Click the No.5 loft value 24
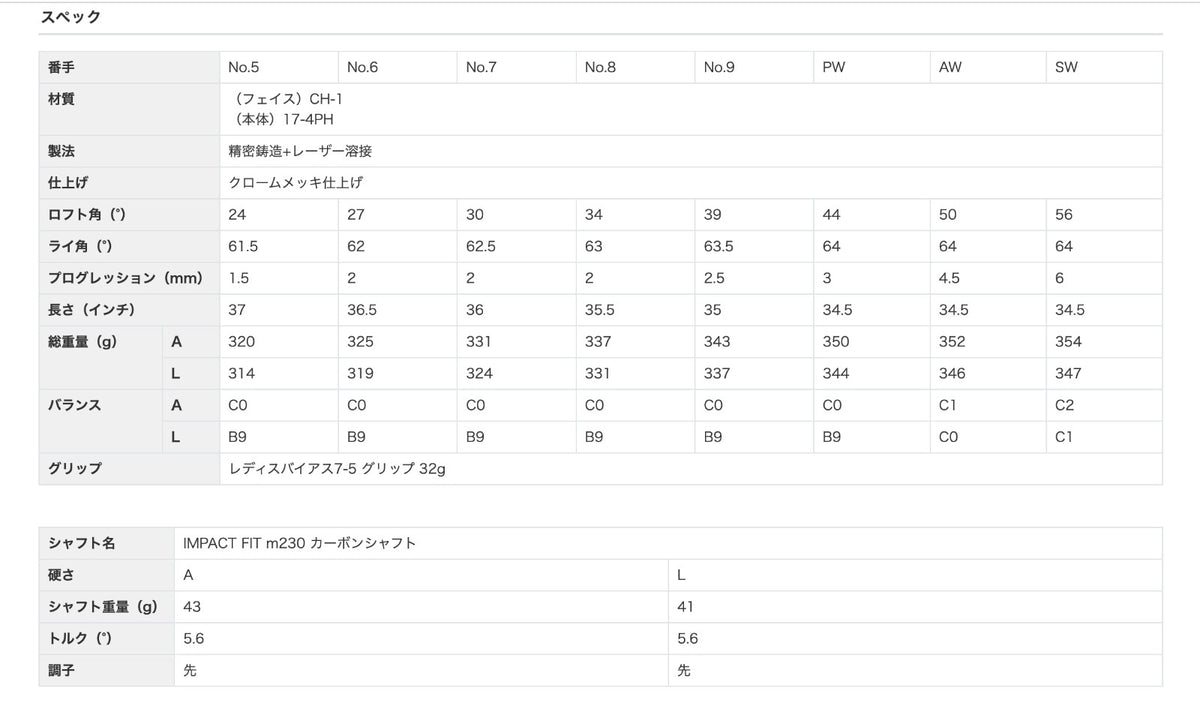Image resolution: width=1200 pixels, height=721 pixels. coord(237,215)
